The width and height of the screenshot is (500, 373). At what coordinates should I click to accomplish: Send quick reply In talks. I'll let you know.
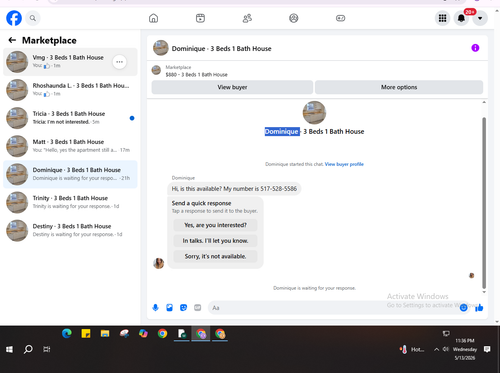[215, 241]
